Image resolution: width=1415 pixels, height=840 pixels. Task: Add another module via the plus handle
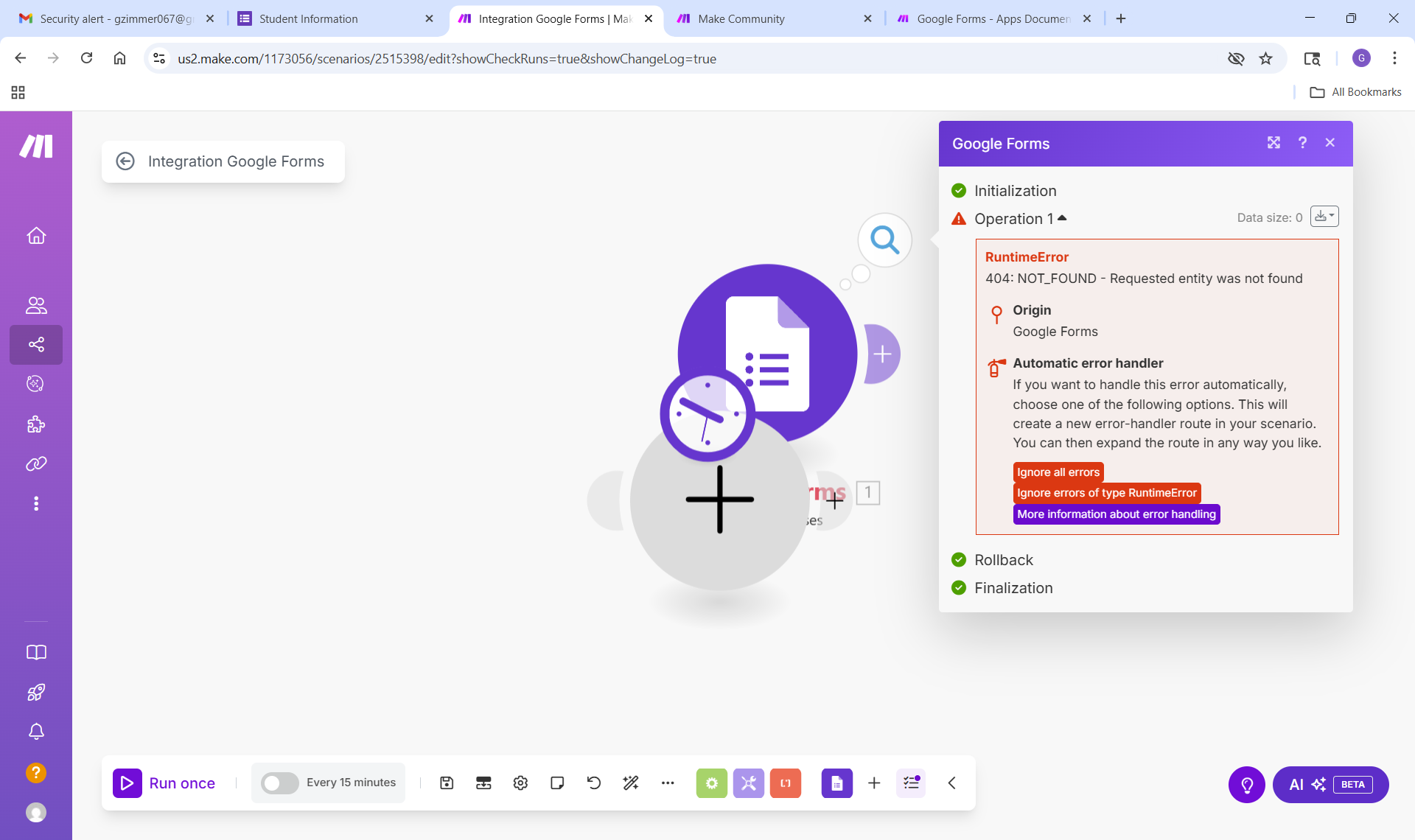[882, 354]
